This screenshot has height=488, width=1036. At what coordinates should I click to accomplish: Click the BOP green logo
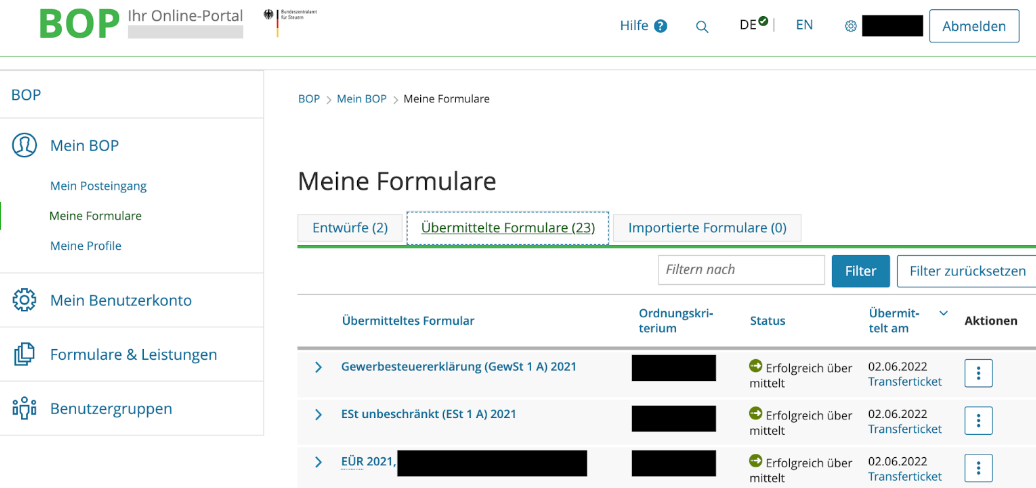tap(79, 24)
